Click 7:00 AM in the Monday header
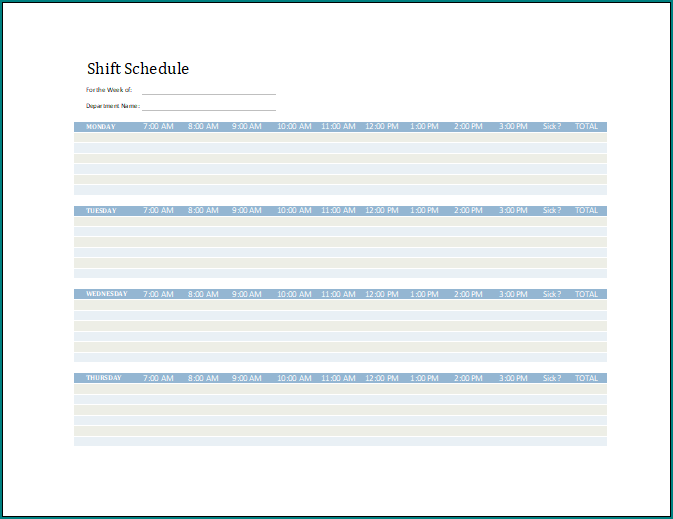 pyautogui.click(x=158, y=126)
